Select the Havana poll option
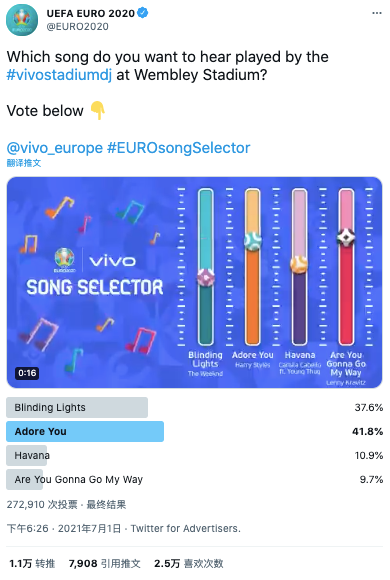The width and height of the screenshot is (390, 580). point(195,456)
